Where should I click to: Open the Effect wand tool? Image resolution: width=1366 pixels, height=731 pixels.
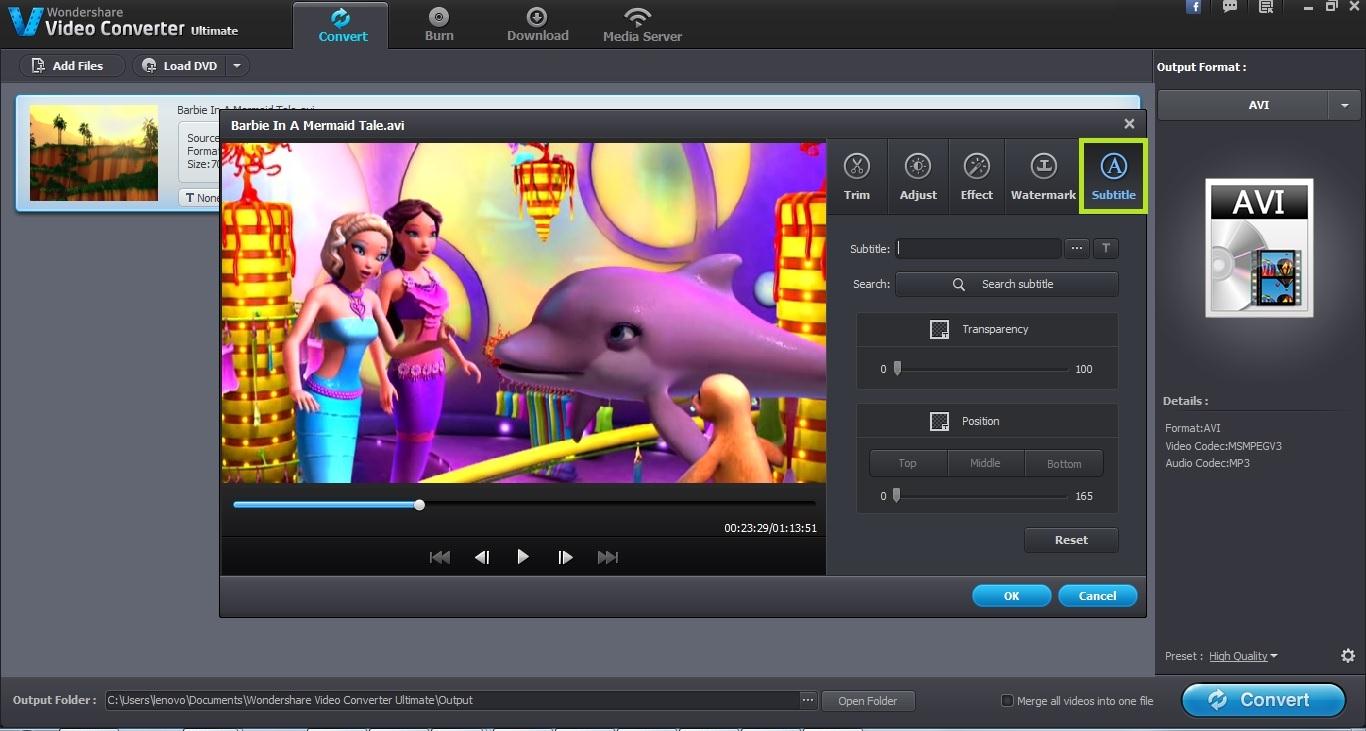tap(976, 176)
